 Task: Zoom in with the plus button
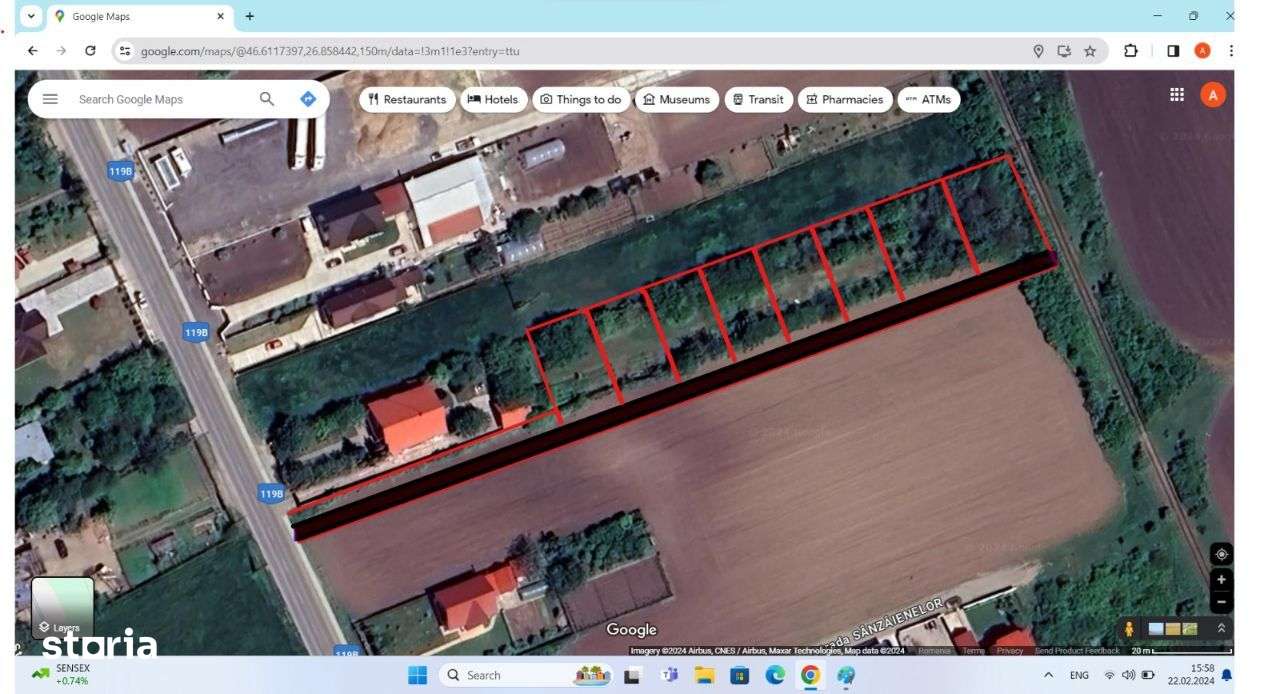point(1221,579)
